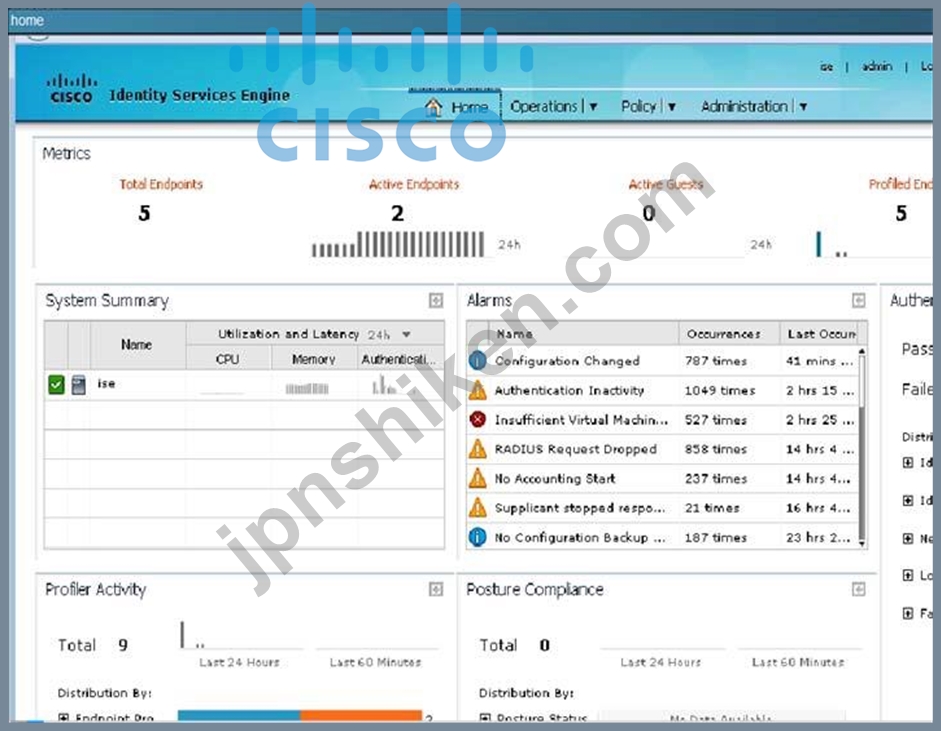Image resolution: width=941 pixels, height=731 pixels.
Task: Select the 'home' browser tab
Action: [x=27, y=20]
